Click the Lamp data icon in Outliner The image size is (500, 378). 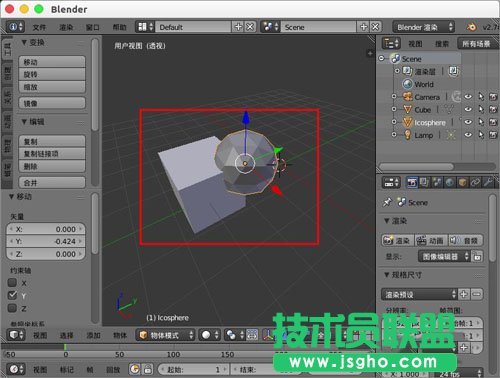click(x=451, y=135)
